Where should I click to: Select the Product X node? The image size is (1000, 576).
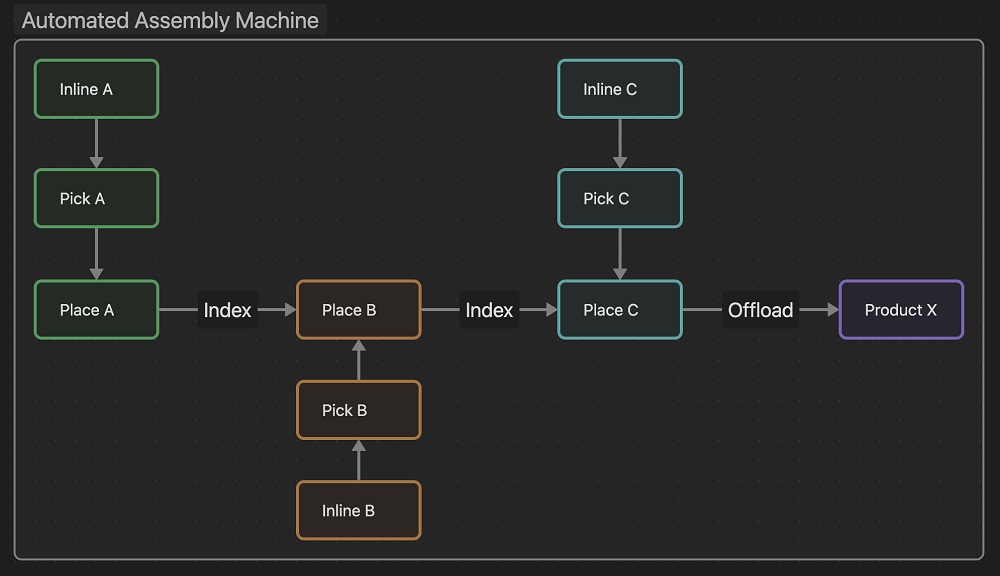[901, 310]
